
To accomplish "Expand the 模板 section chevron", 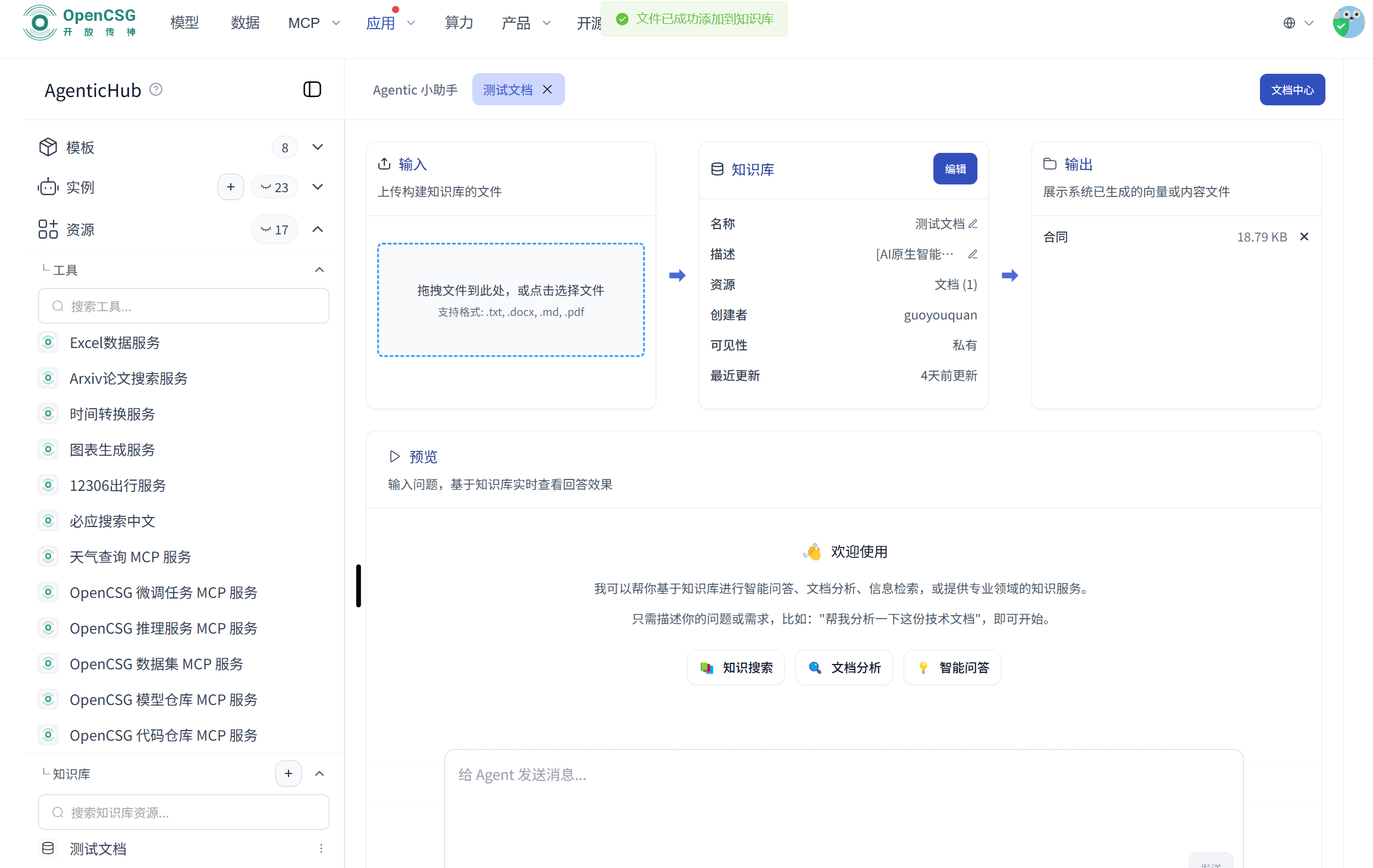I will pos(318,147).
